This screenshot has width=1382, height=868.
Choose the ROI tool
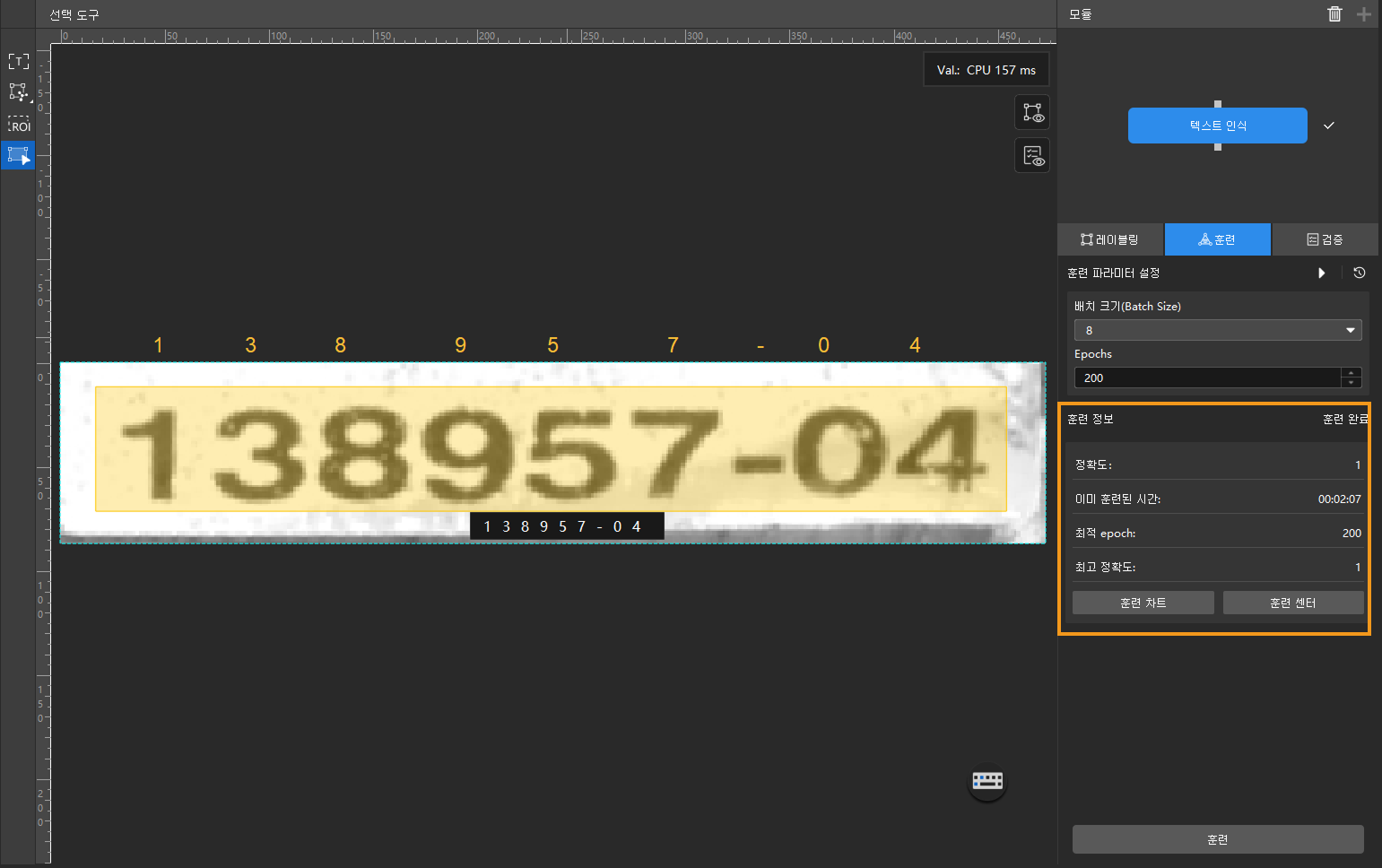[18, 124]
